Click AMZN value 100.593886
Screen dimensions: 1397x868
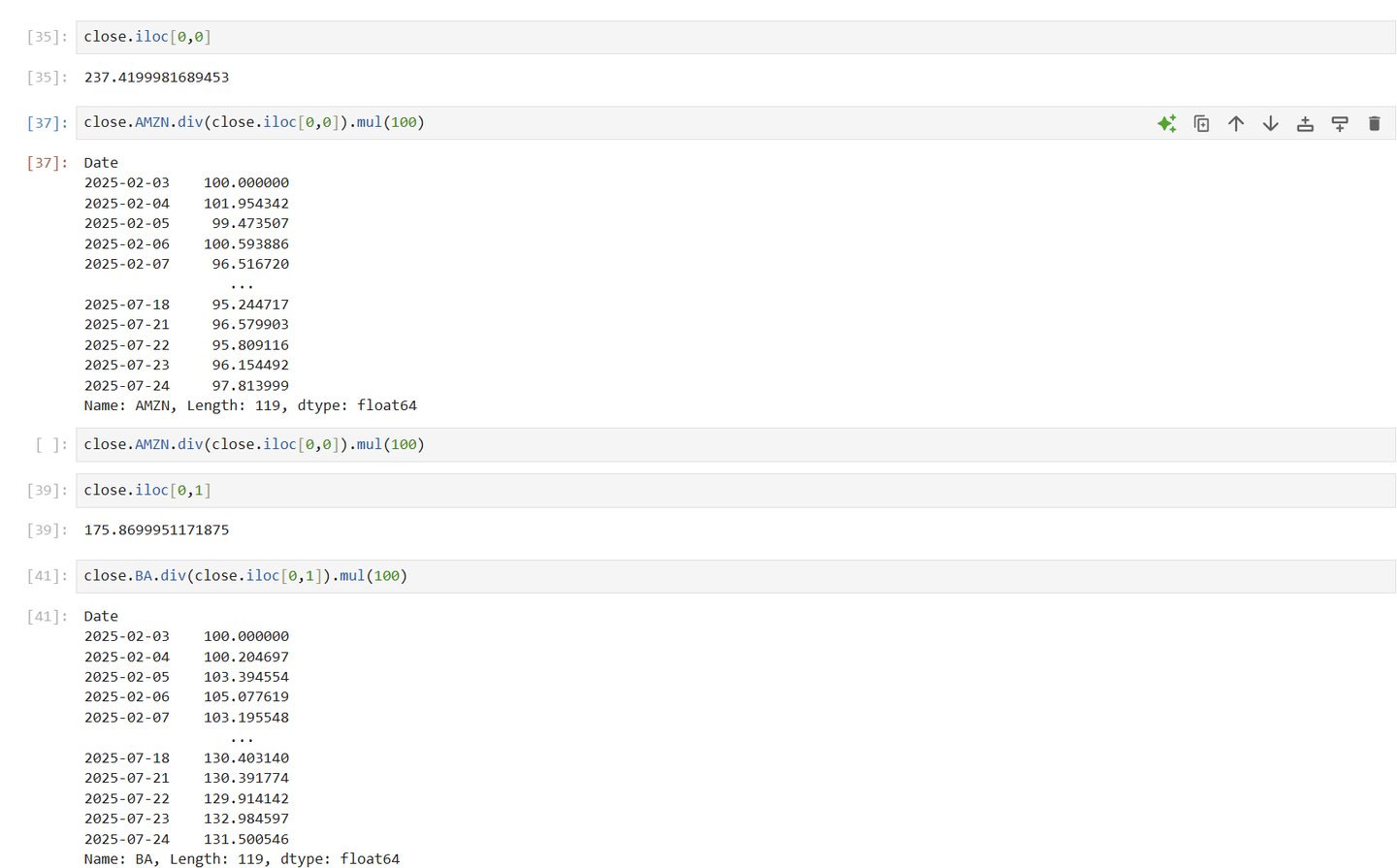(x=246, y=244)
